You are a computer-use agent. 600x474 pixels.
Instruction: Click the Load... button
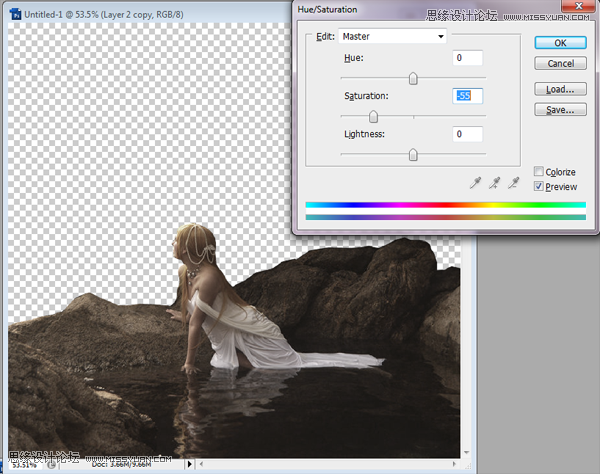coord(560,89)
